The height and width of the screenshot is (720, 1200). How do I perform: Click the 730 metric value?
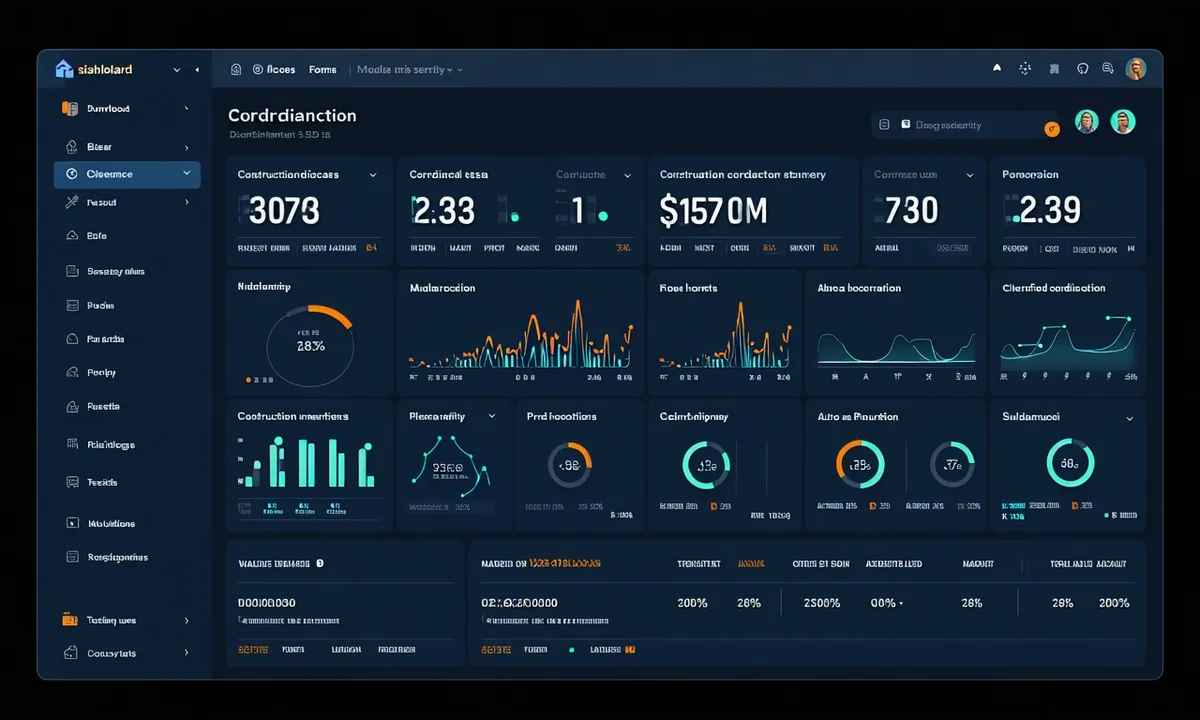[911, 210]
